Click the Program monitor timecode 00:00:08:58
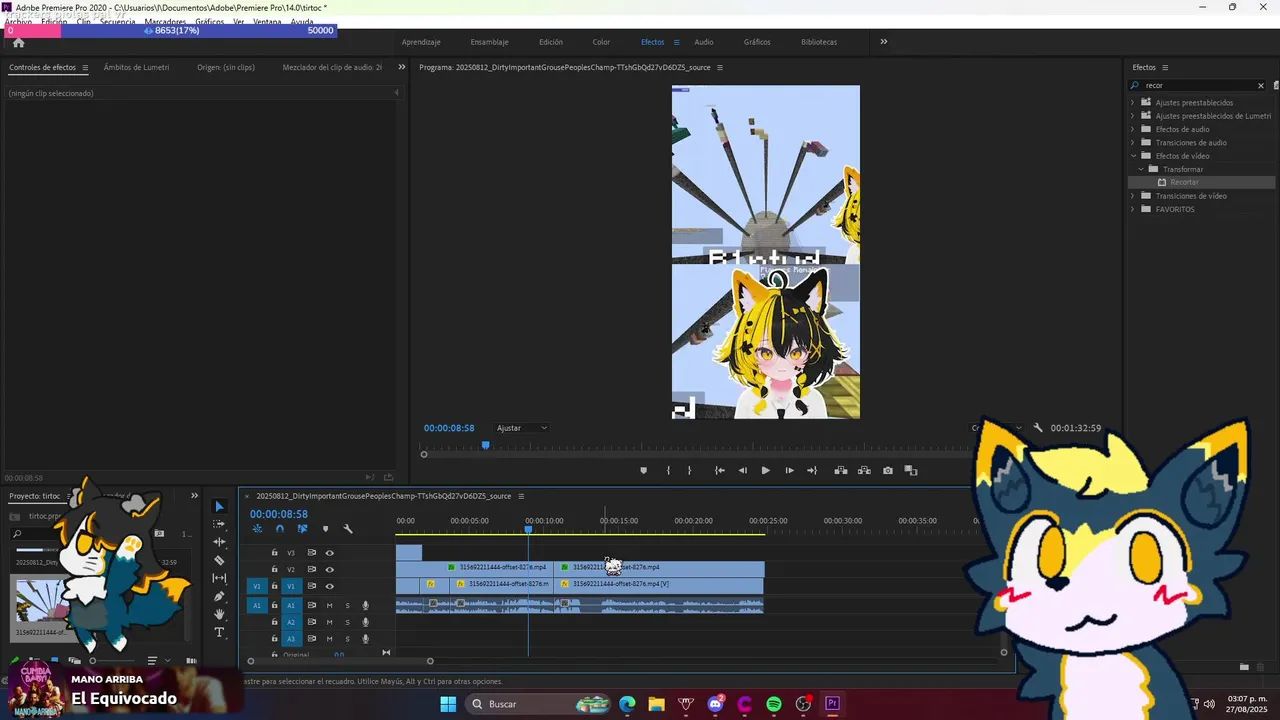 [449, 428]
